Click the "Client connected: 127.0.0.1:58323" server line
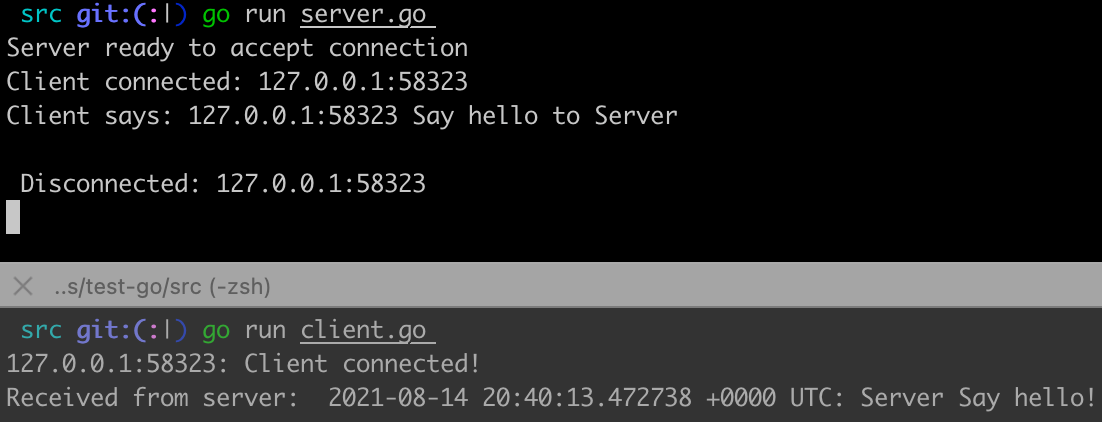1102x422 pixels. (237, 82)
